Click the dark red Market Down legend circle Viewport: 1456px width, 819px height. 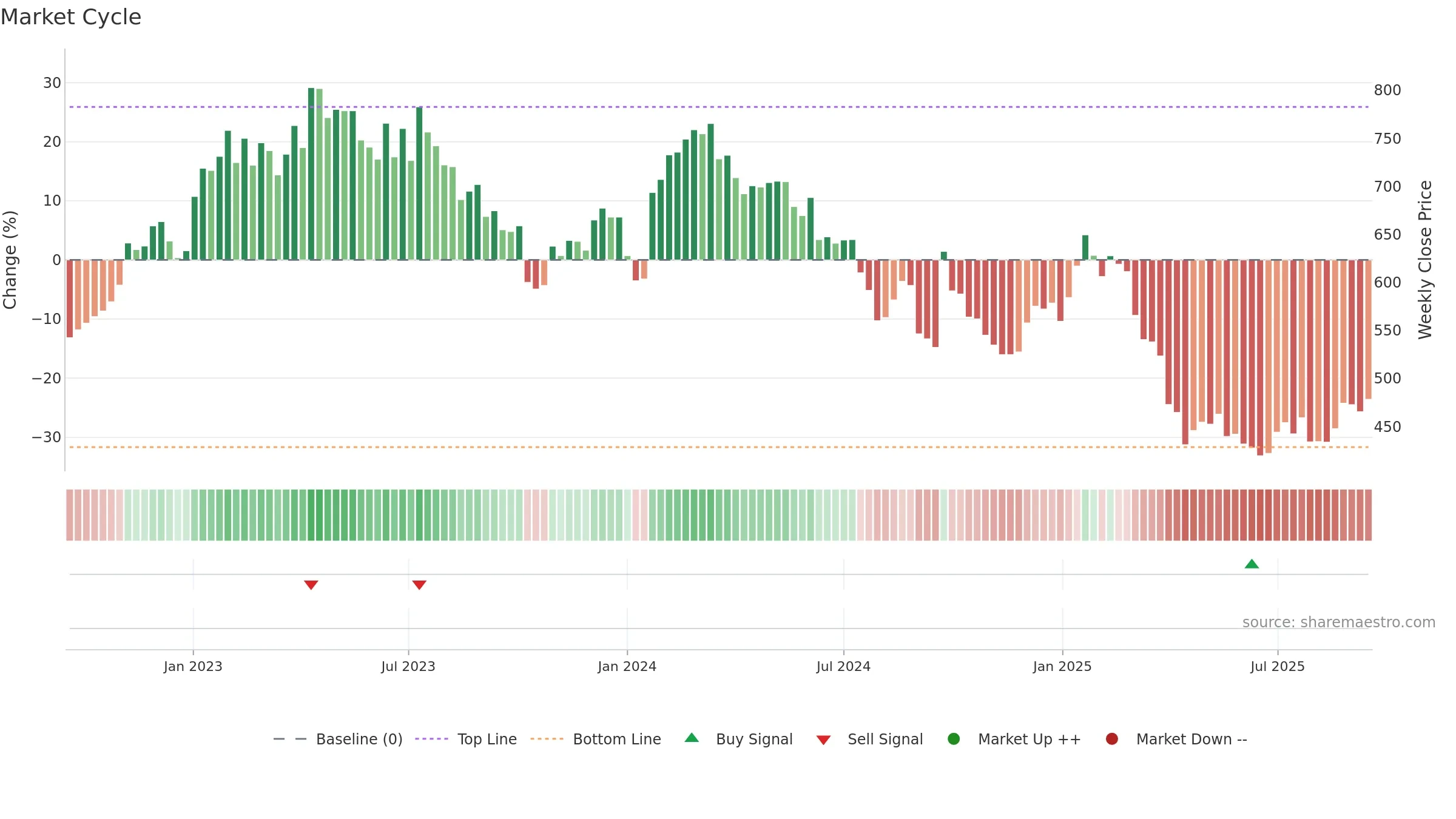coord(1112,739)
